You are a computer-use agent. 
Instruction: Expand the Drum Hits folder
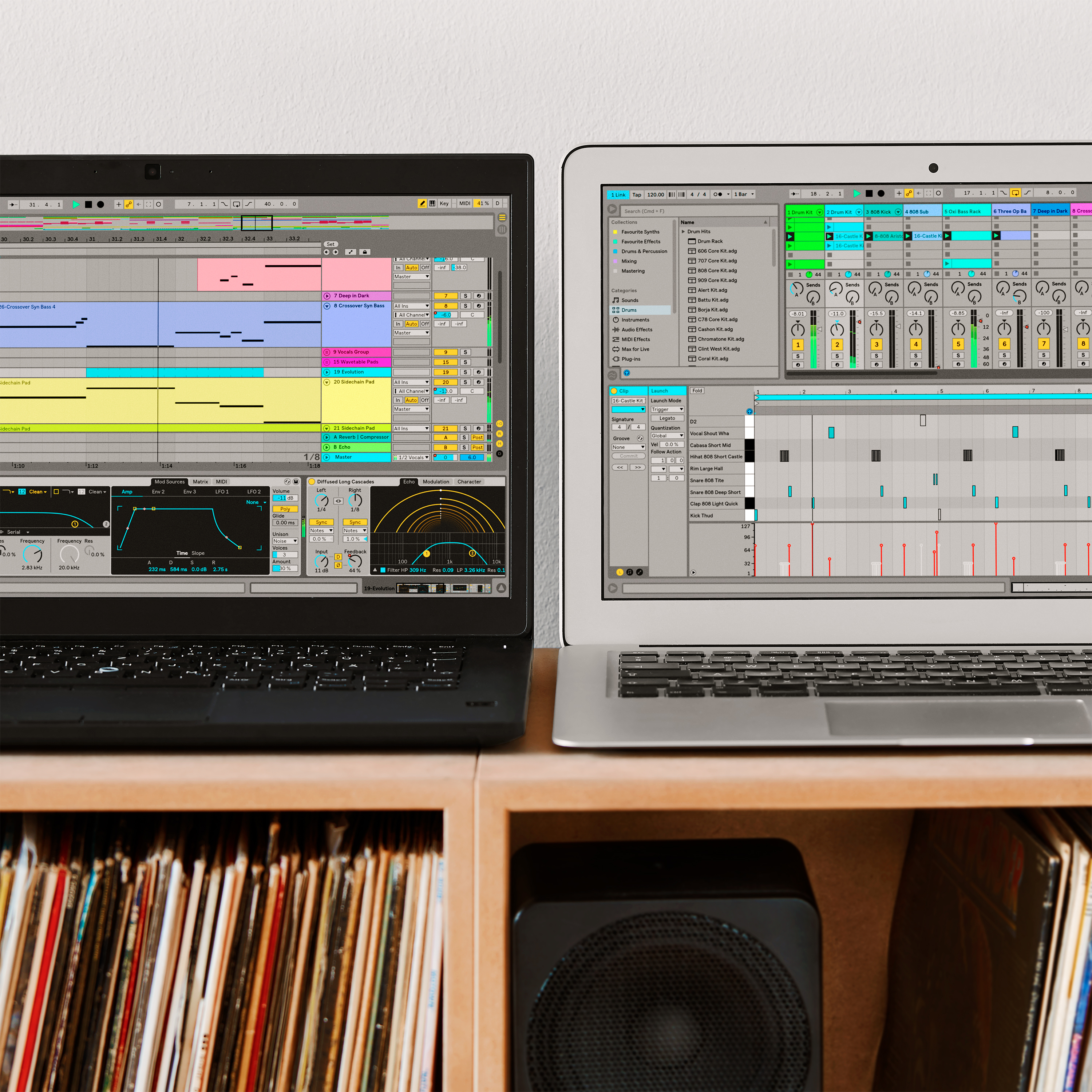coord(683,232)
